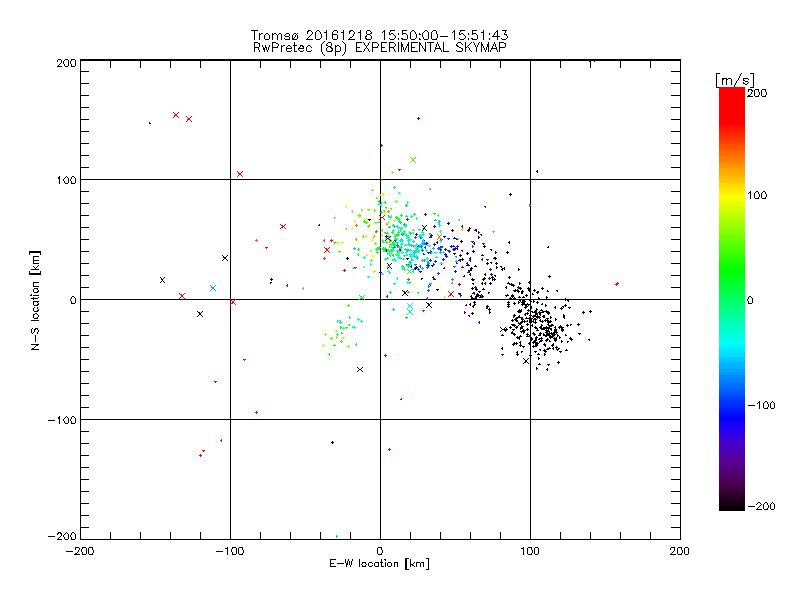Click the subtitle 'RwPretec (8p) EXPERIMENTAL SKYMAP'

pos(379,48)
